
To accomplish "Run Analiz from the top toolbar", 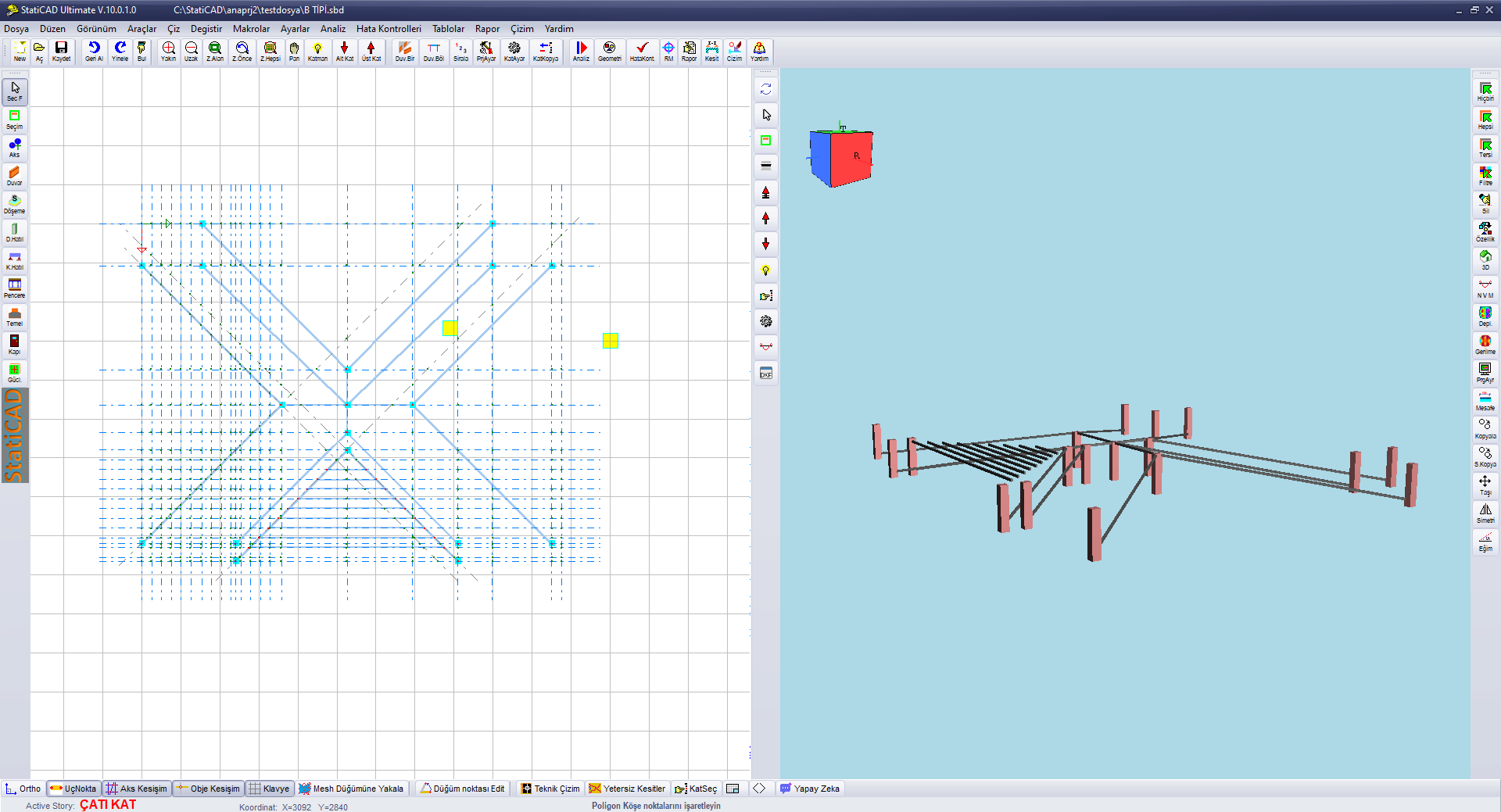I will coord(581,52).
